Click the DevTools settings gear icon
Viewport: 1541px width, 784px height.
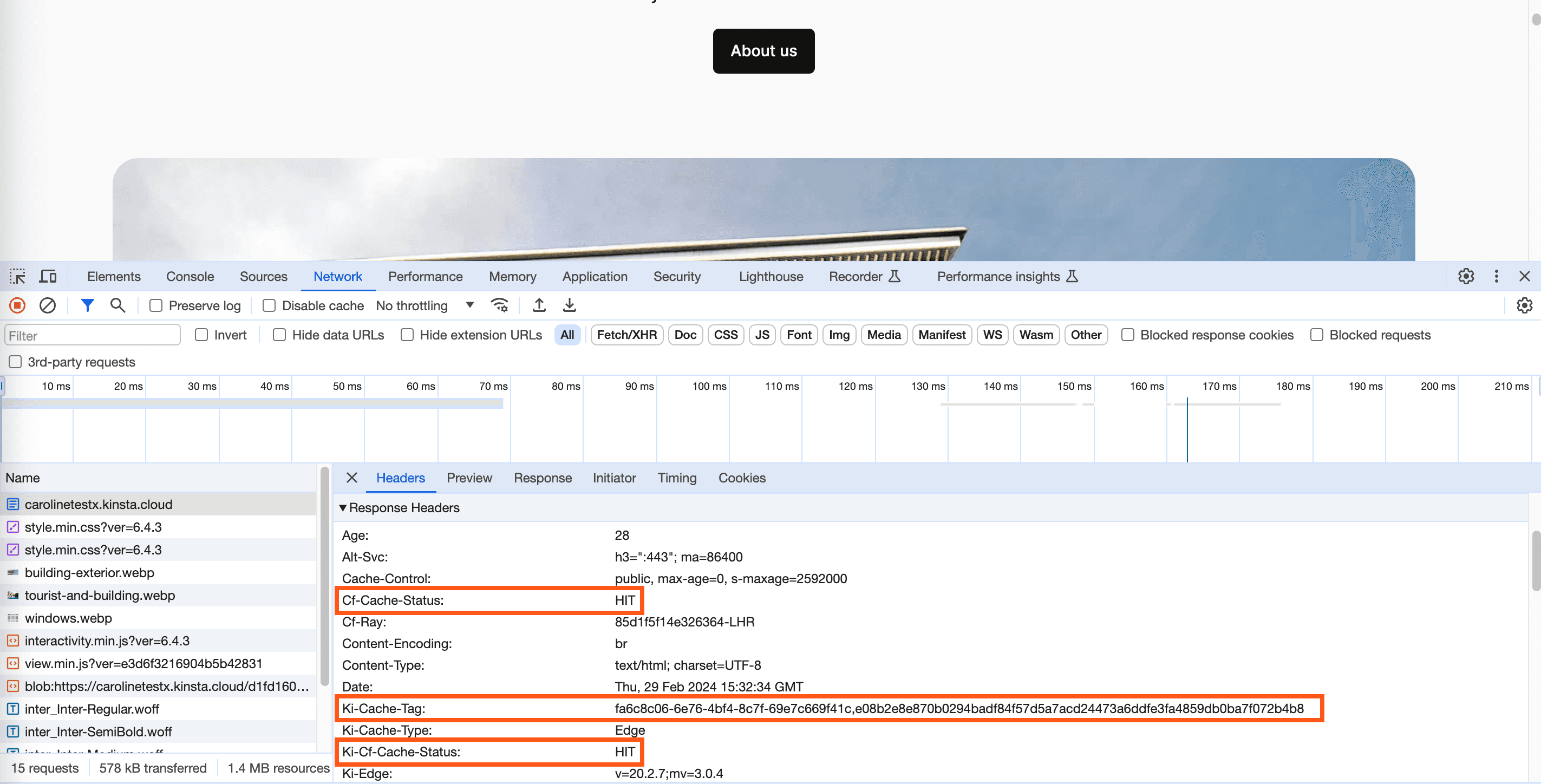coord(1466,276)
